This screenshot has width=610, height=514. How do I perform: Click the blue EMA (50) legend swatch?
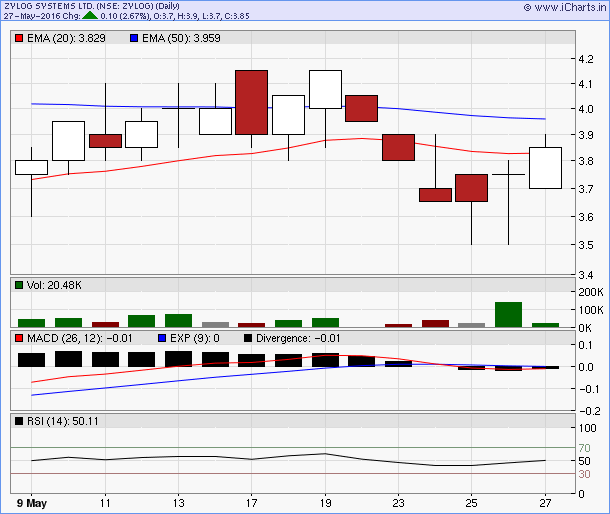(134, 38)
